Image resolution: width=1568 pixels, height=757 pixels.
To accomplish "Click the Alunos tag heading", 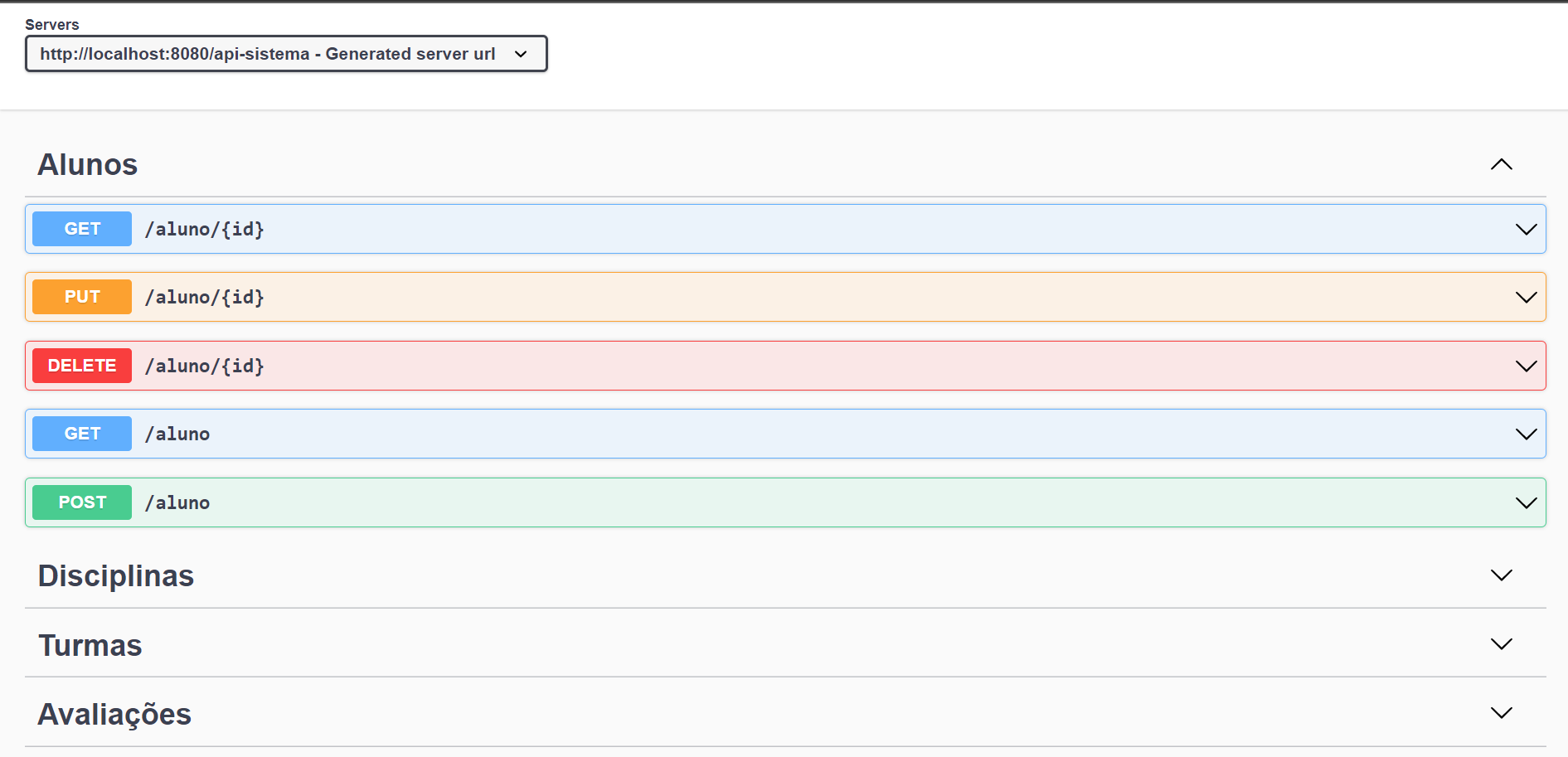I will (x=88, y=164).
